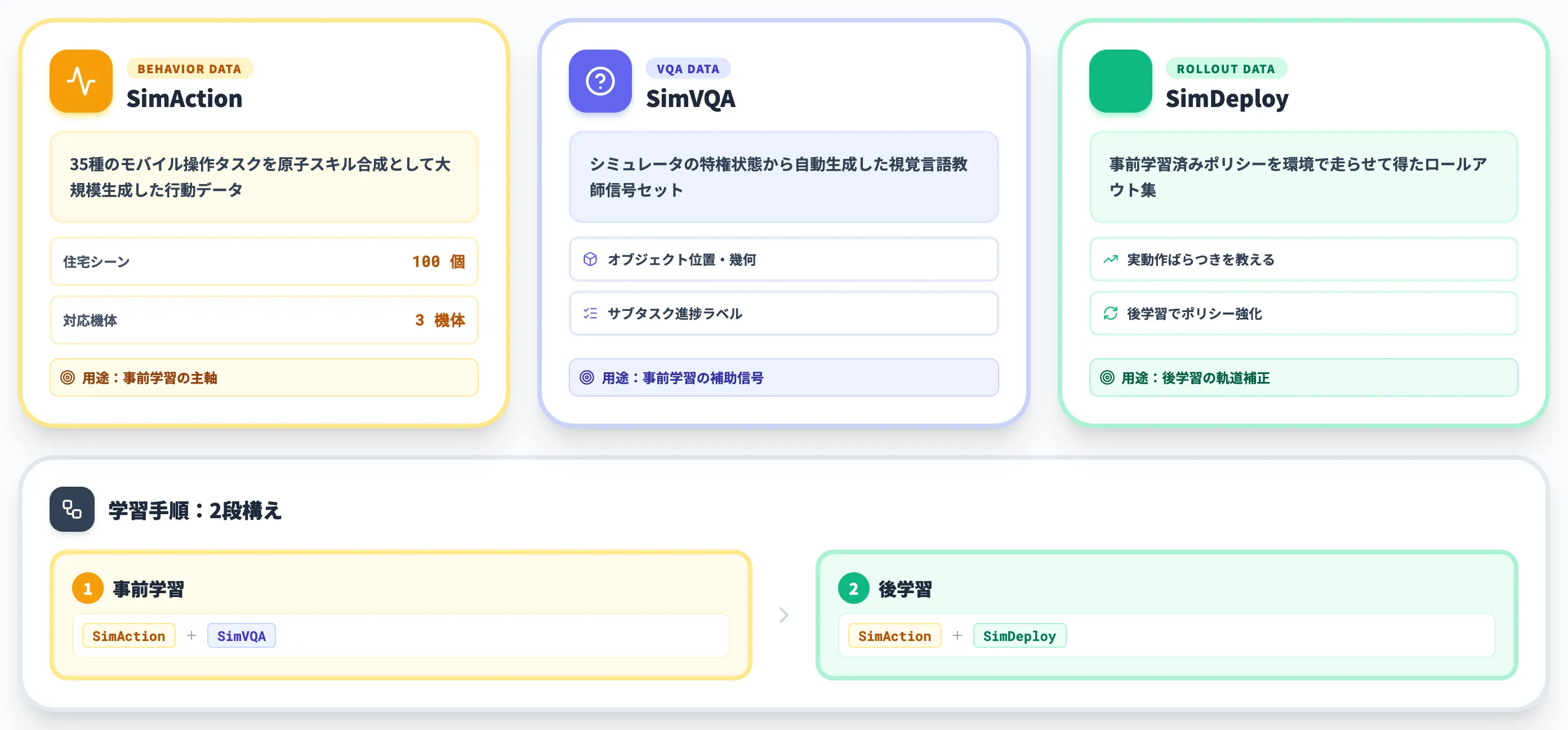Click the SimVQA card title
1568x730 pixels.
691,99
